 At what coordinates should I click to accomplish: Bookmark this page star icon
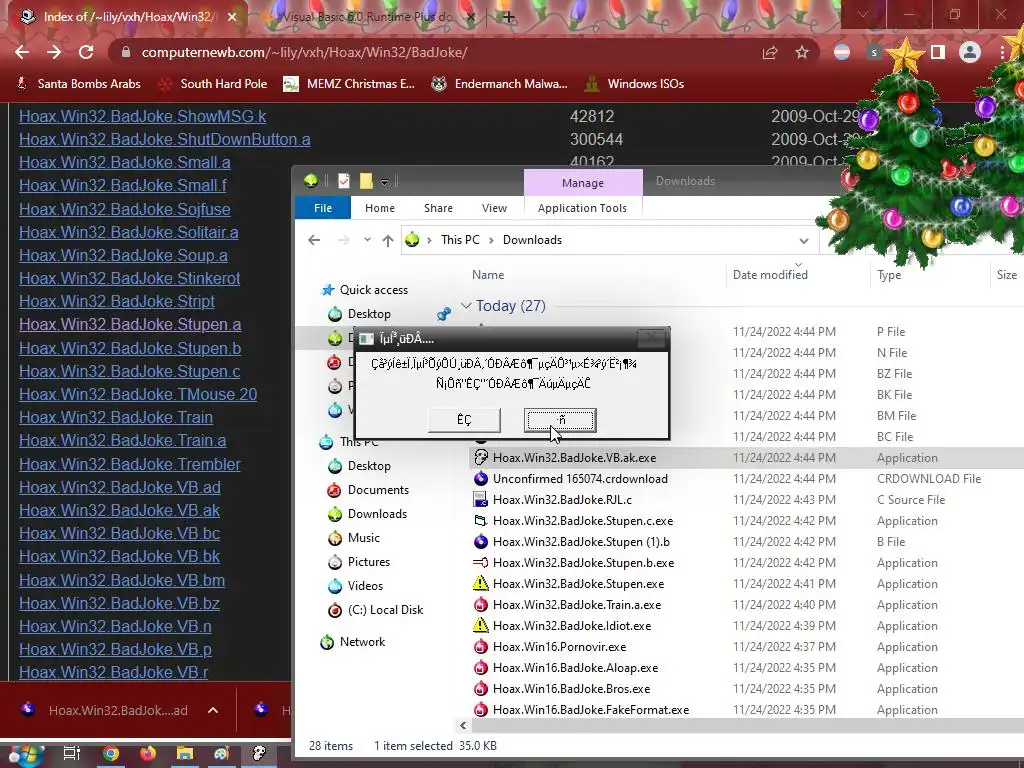[802, 52]
